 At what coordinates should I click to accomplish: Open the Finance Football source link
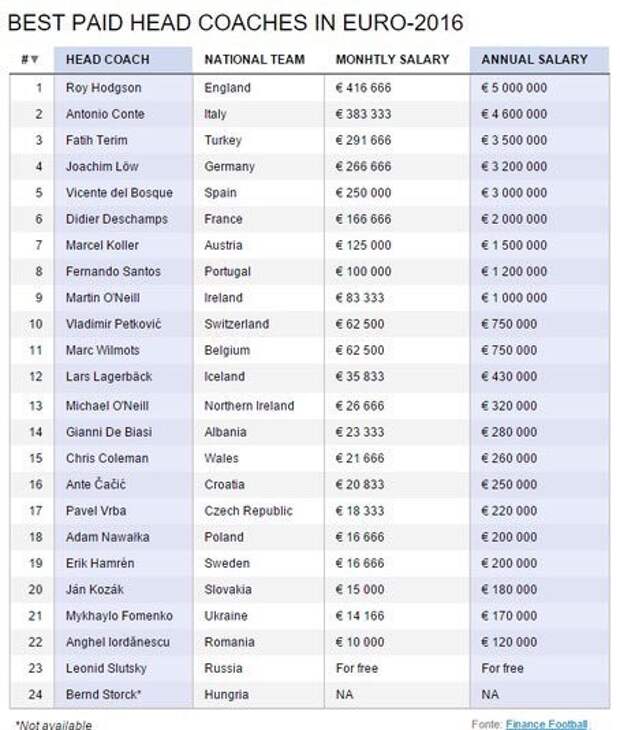pyautogui.click(x=546, y=724)
